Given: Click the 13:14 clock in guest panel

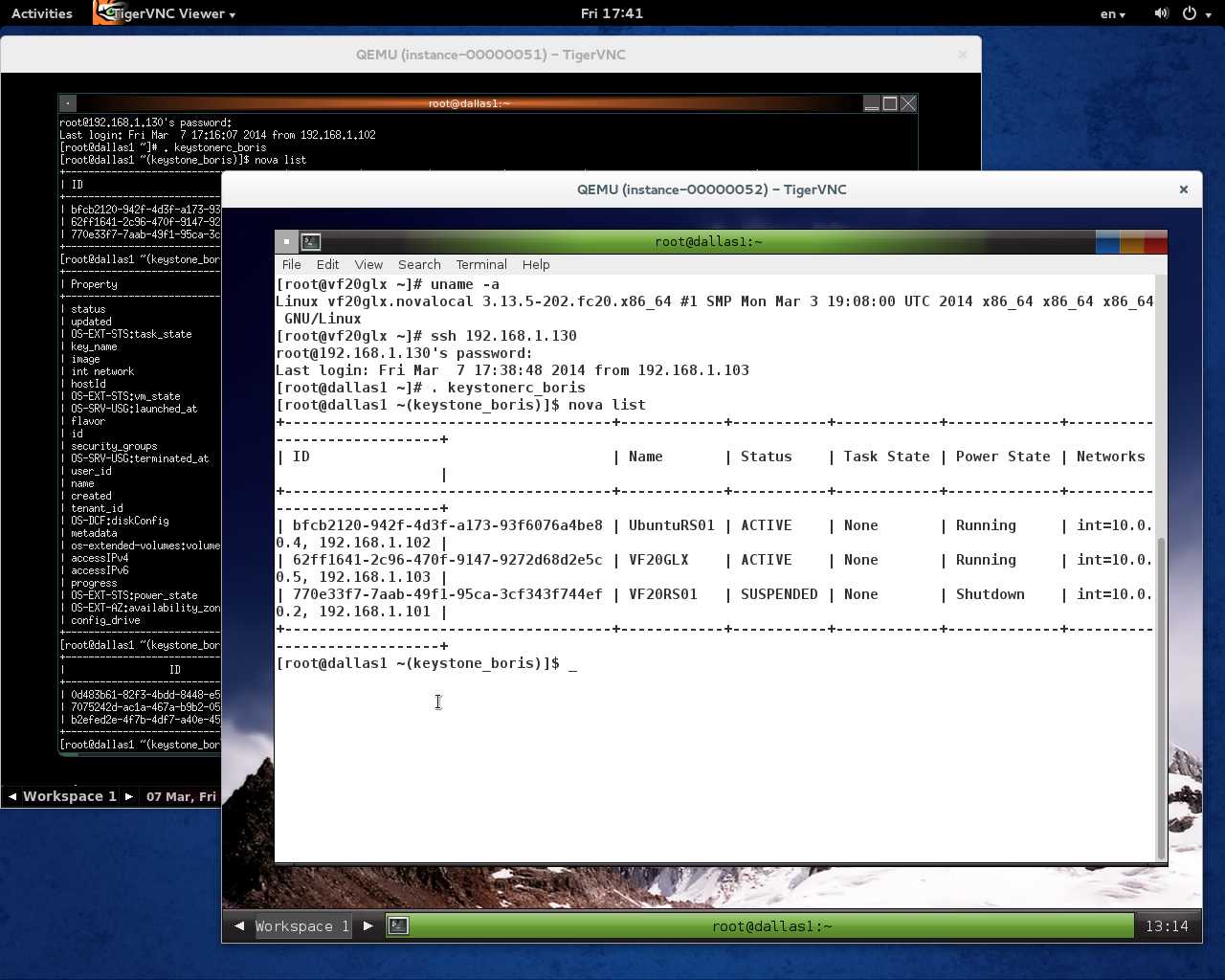Looking at the screenshot, I should click(1167, 925).
